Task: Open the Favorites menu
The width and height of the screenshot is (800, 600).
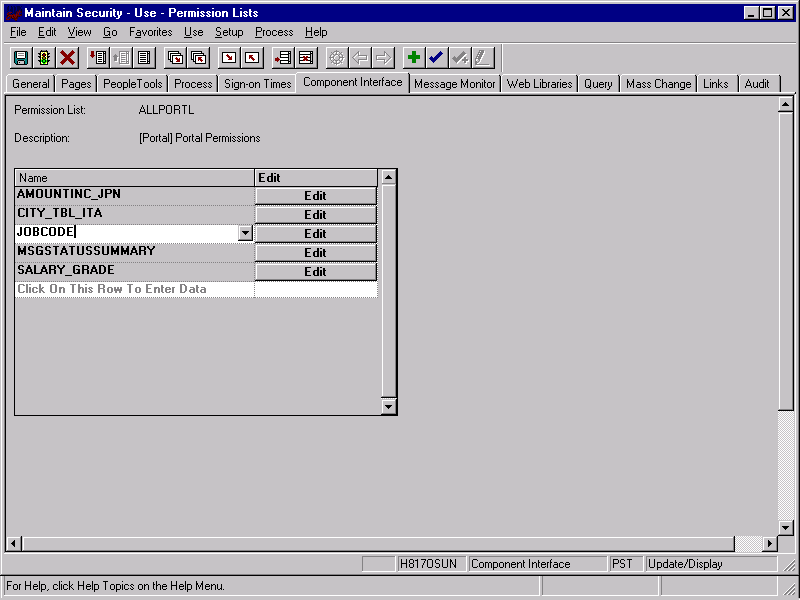Action: (150, 32)
